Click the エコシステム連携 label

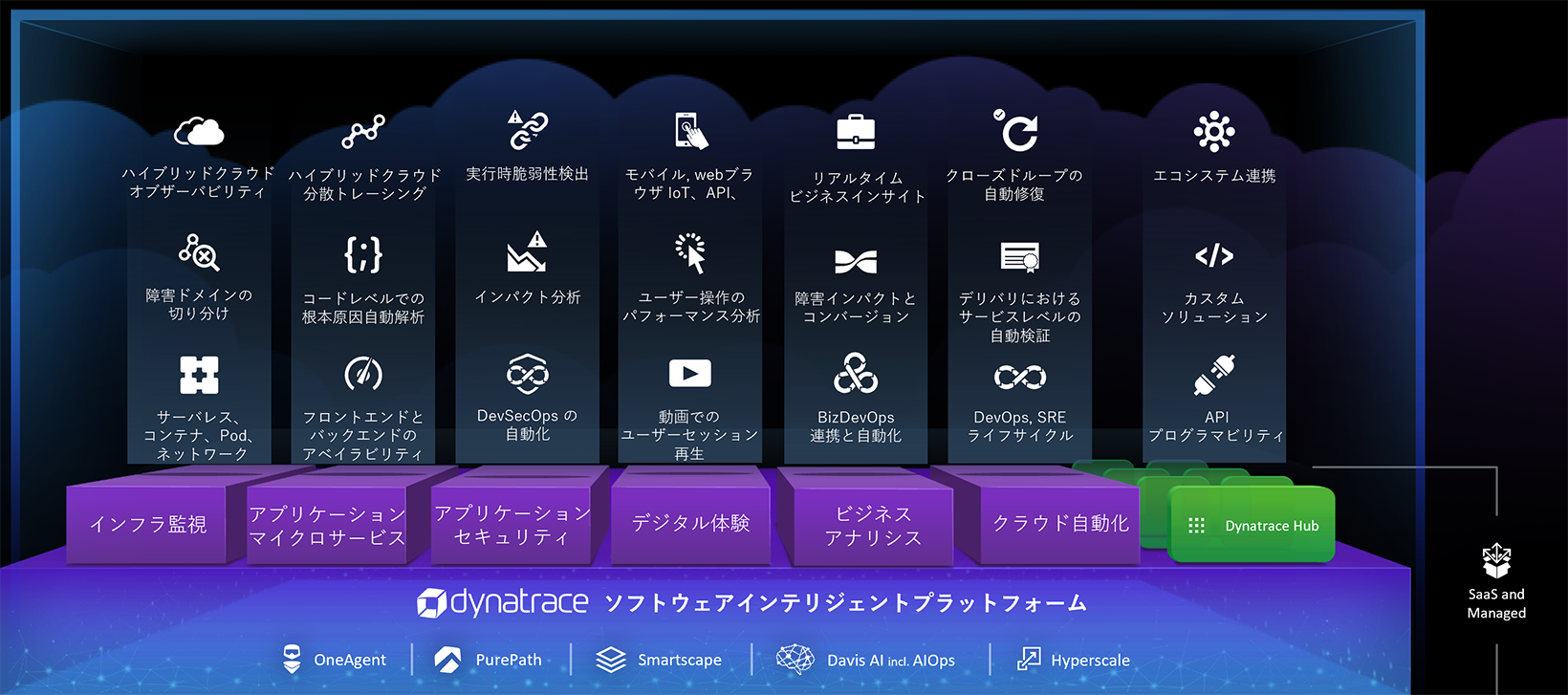(x=1214, y=176)
